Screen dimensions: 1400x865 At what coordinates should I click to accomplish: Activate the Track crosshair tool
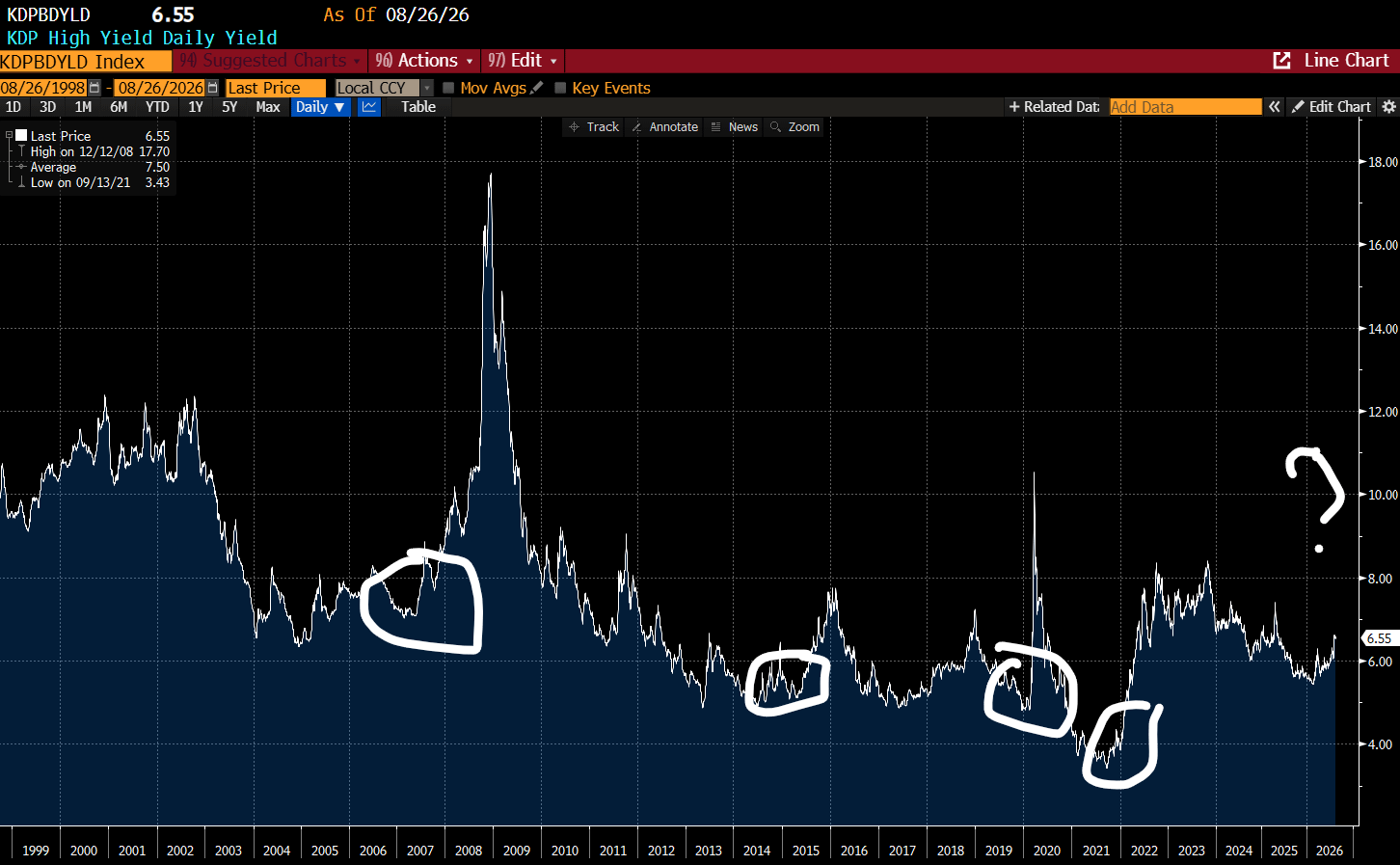coord(594,127)
